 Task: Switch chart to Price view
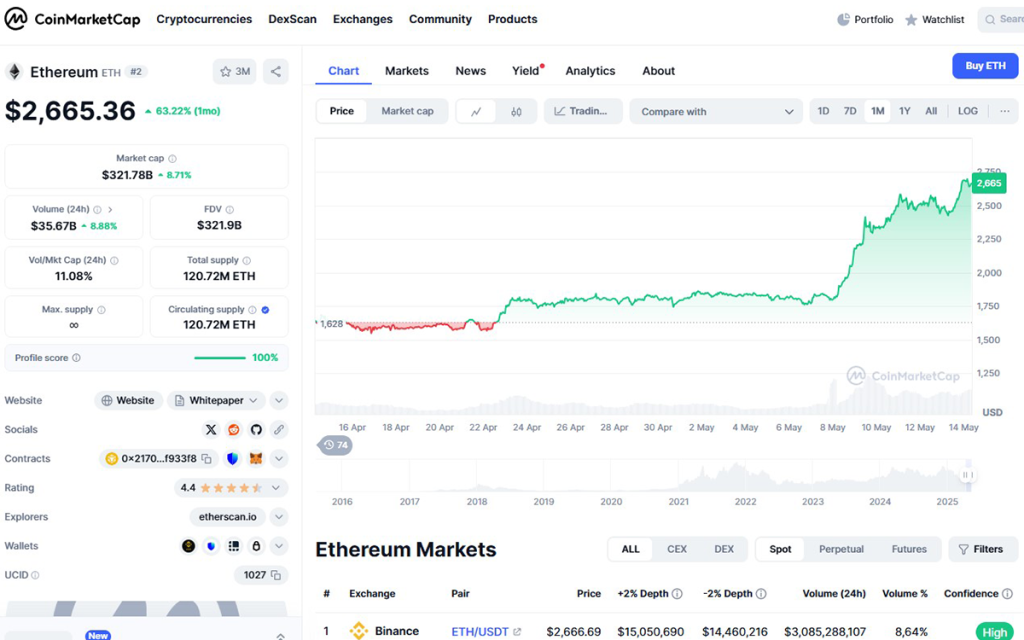(342, 111)
